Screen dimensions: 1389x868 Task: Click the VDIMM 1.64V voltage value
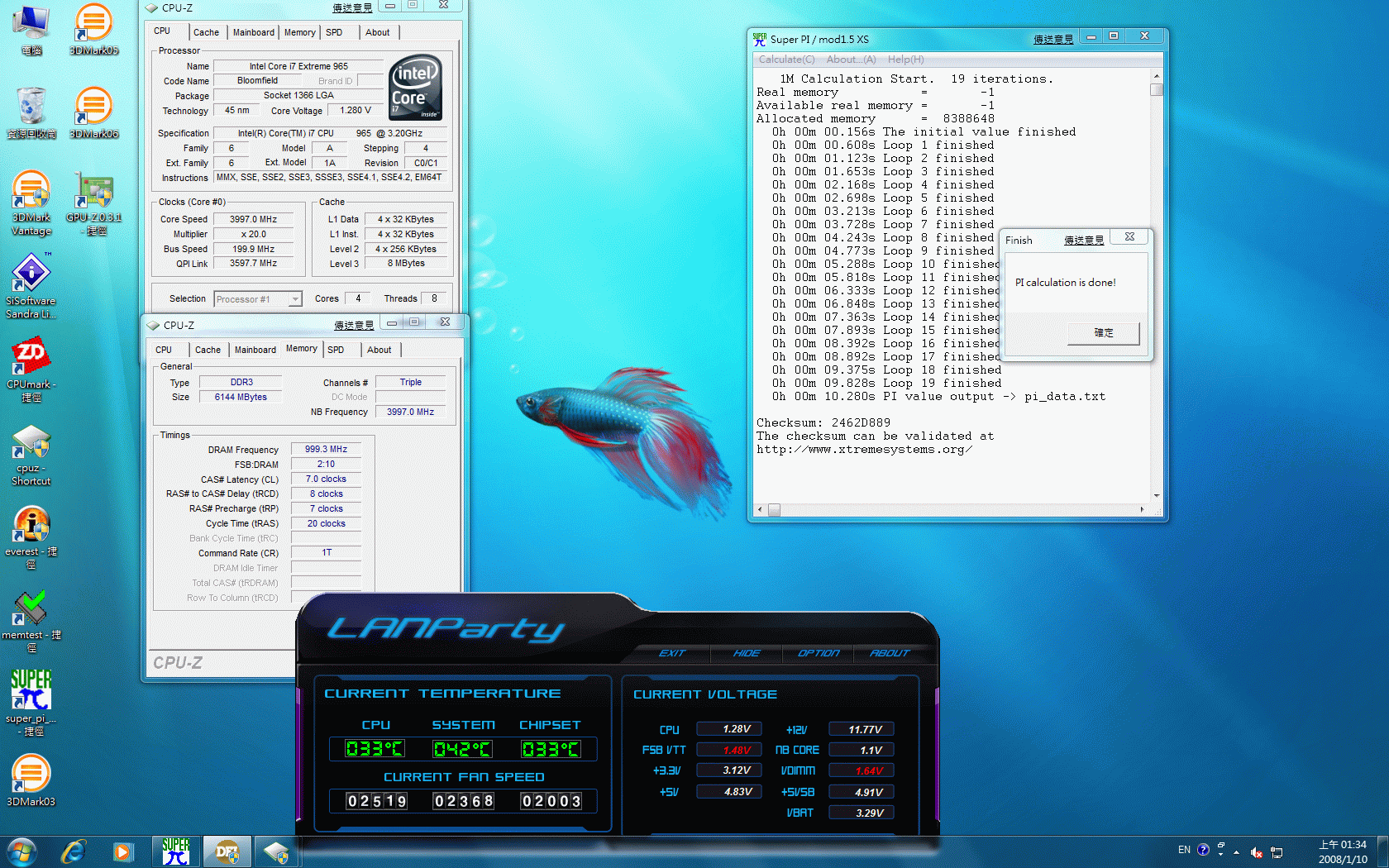click(862, 770)
